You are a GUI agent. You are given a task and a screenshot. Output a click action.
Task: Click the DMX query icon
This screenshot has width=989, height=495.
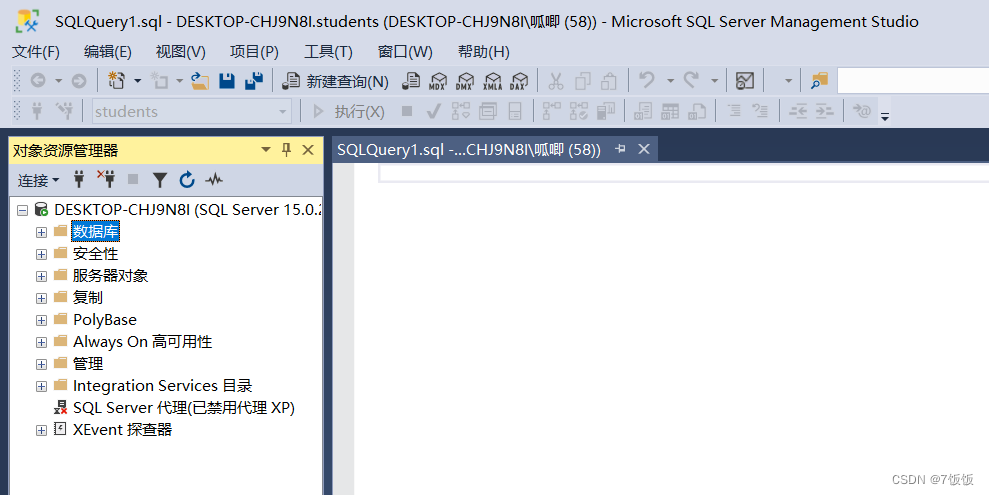pyautogui.click(x=465, y=81)
